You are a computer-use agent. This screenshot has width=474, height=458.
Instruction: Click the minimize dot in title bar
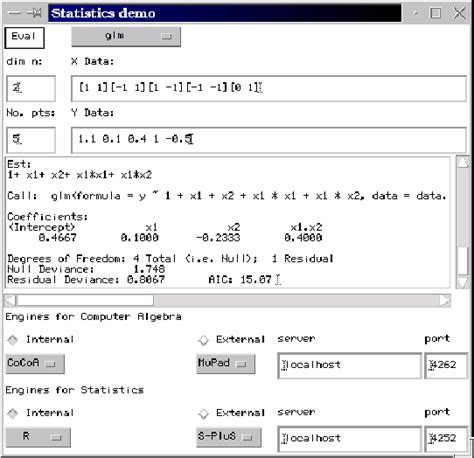click(x=415, y=13)
